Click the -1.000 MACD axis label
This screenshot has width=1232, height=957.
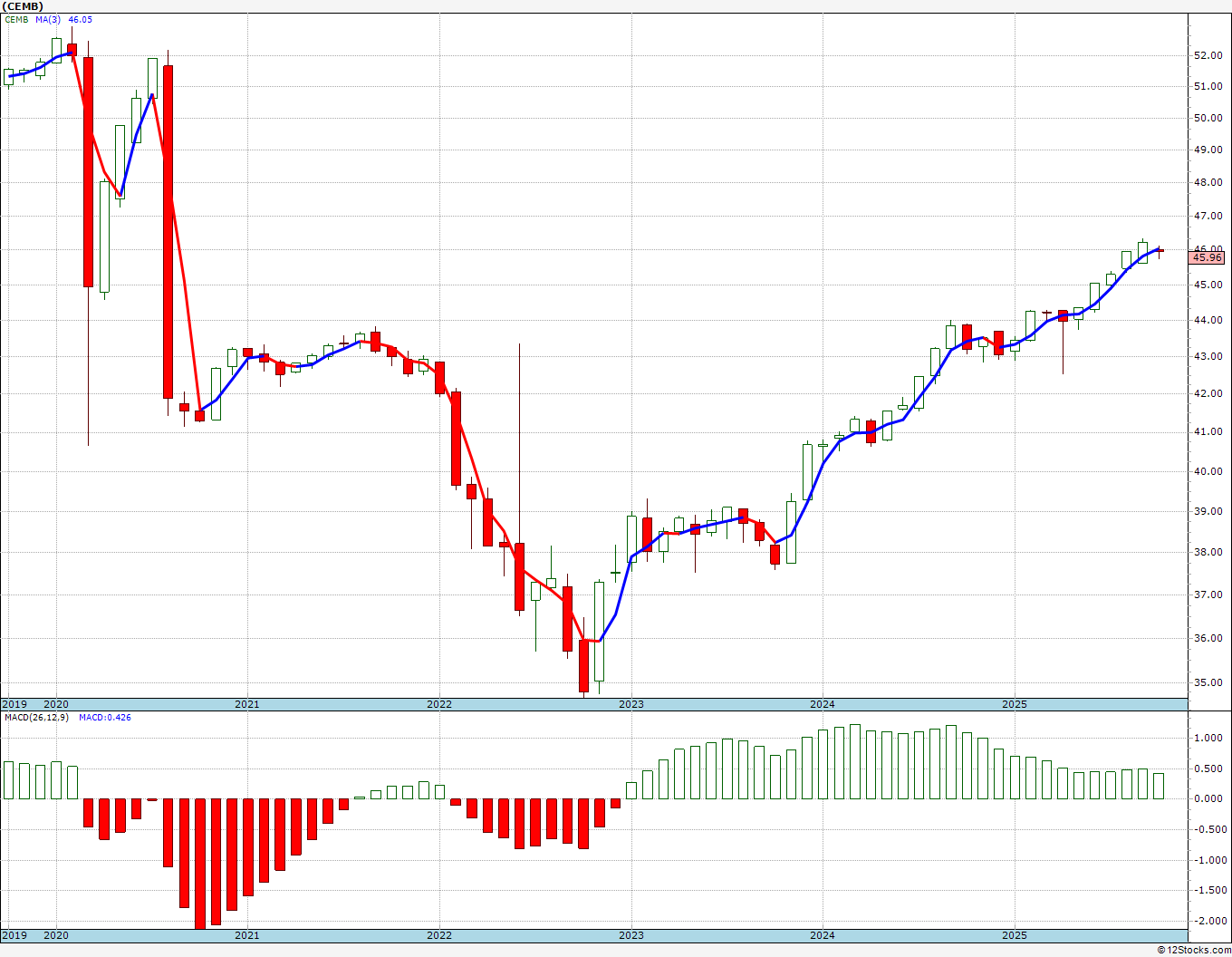1209,860
